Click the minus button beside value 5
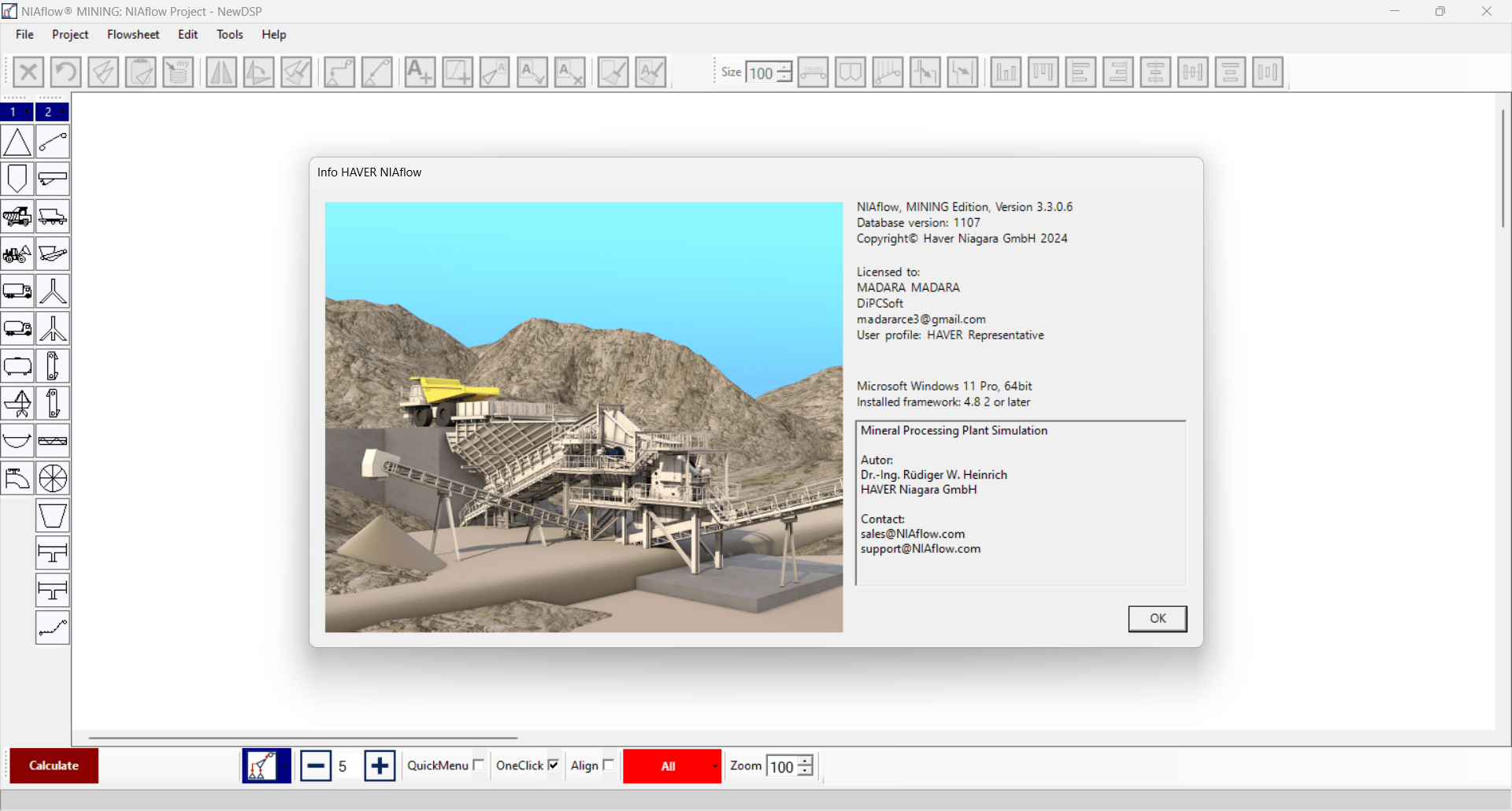Screen dimensions: 1512x811 coord(316,765)
